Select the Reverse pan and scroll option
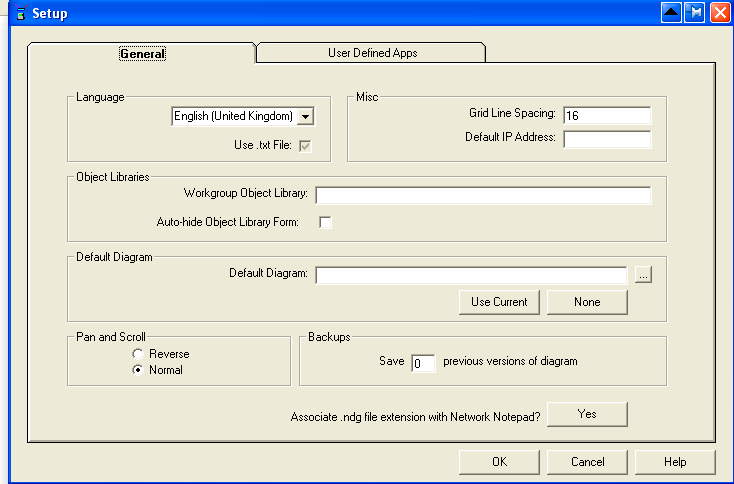The height and width of the screenshot is (484, 734). tap(138, 354)
